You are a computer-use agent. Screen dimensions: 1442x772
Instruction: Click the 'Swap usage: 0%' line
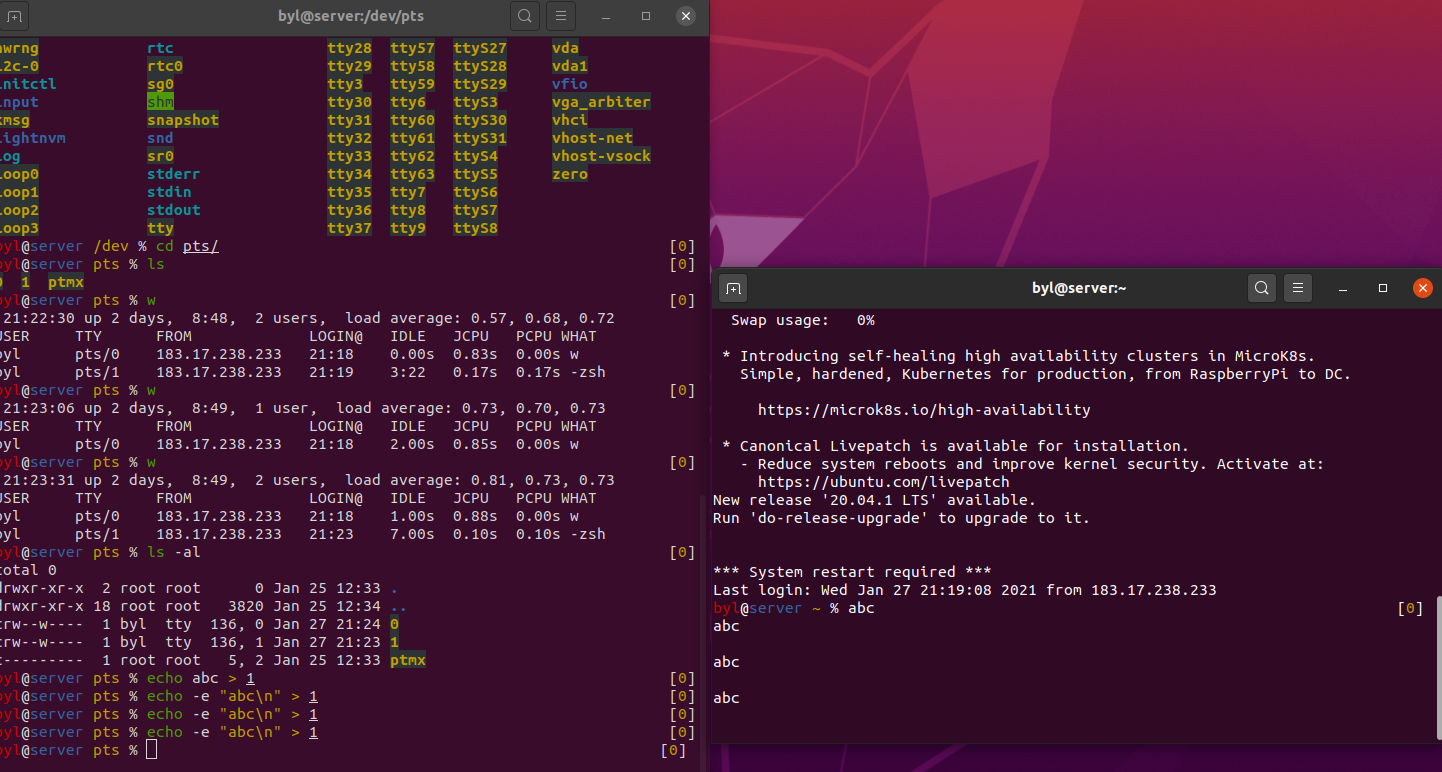point(803,320)
